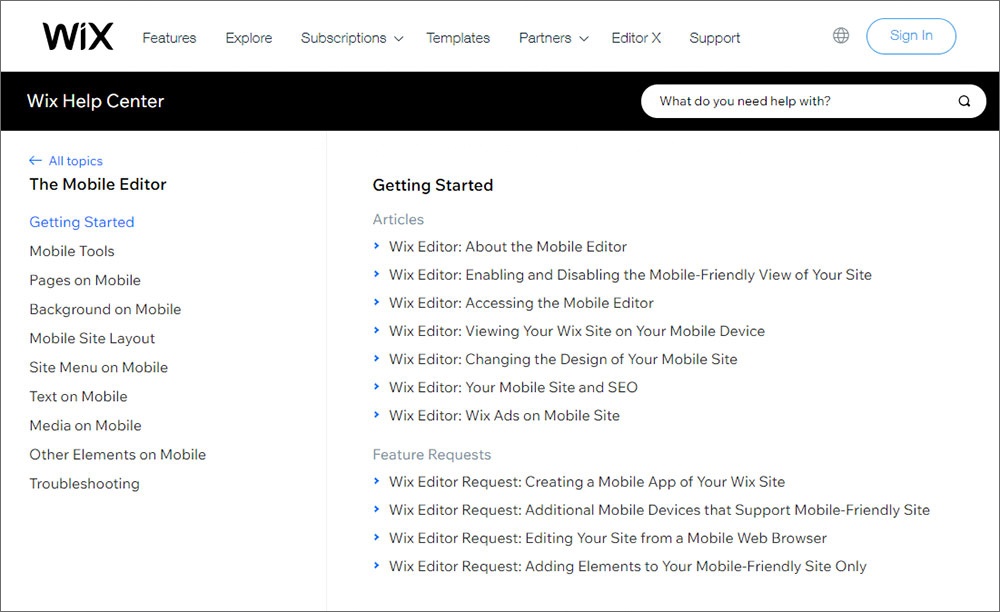Select Pages on Mobile in the sidebar

click(85, 280)
